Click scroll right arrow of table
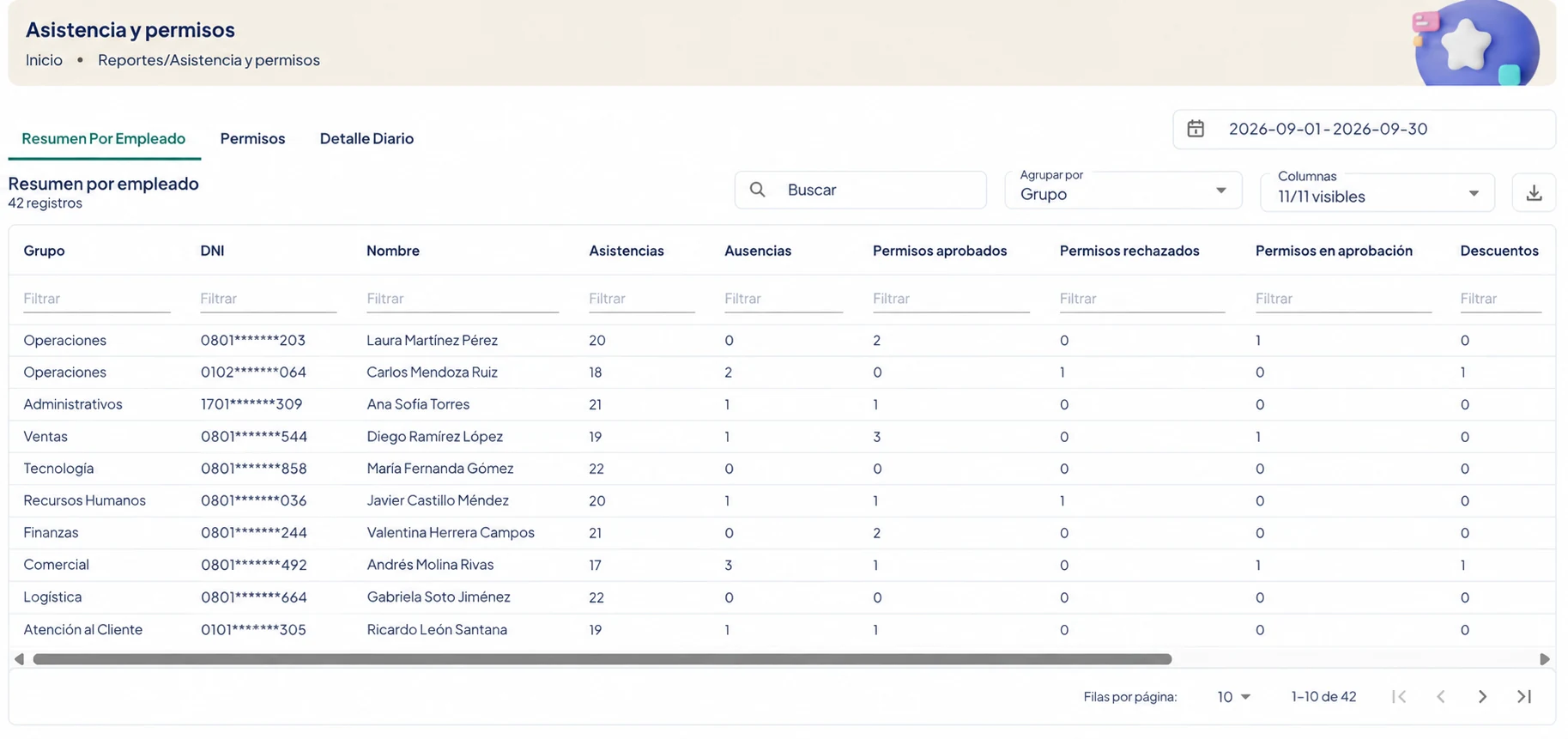 click(1545, 659)
